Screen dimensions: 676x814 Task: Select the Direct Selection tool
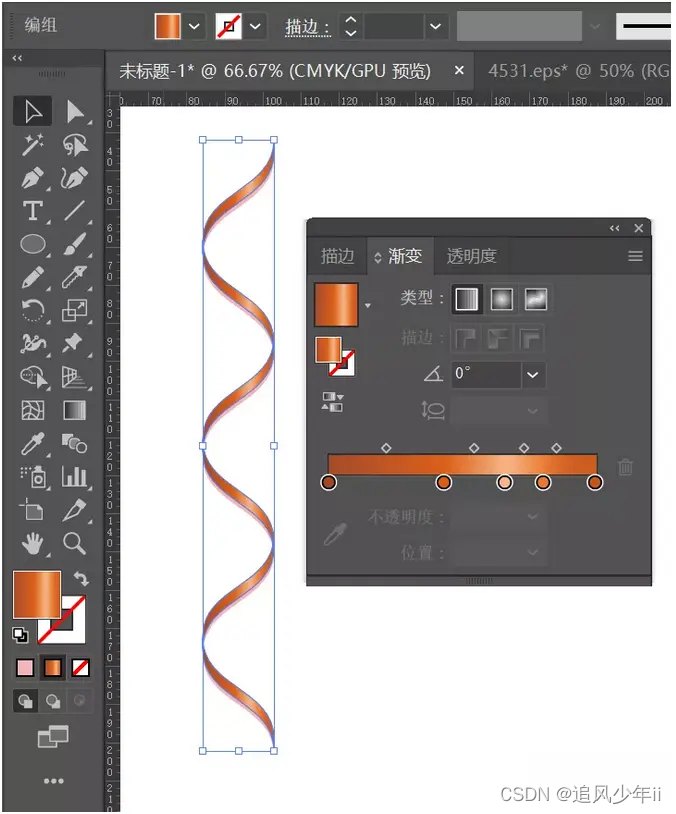tap(75, 111)
